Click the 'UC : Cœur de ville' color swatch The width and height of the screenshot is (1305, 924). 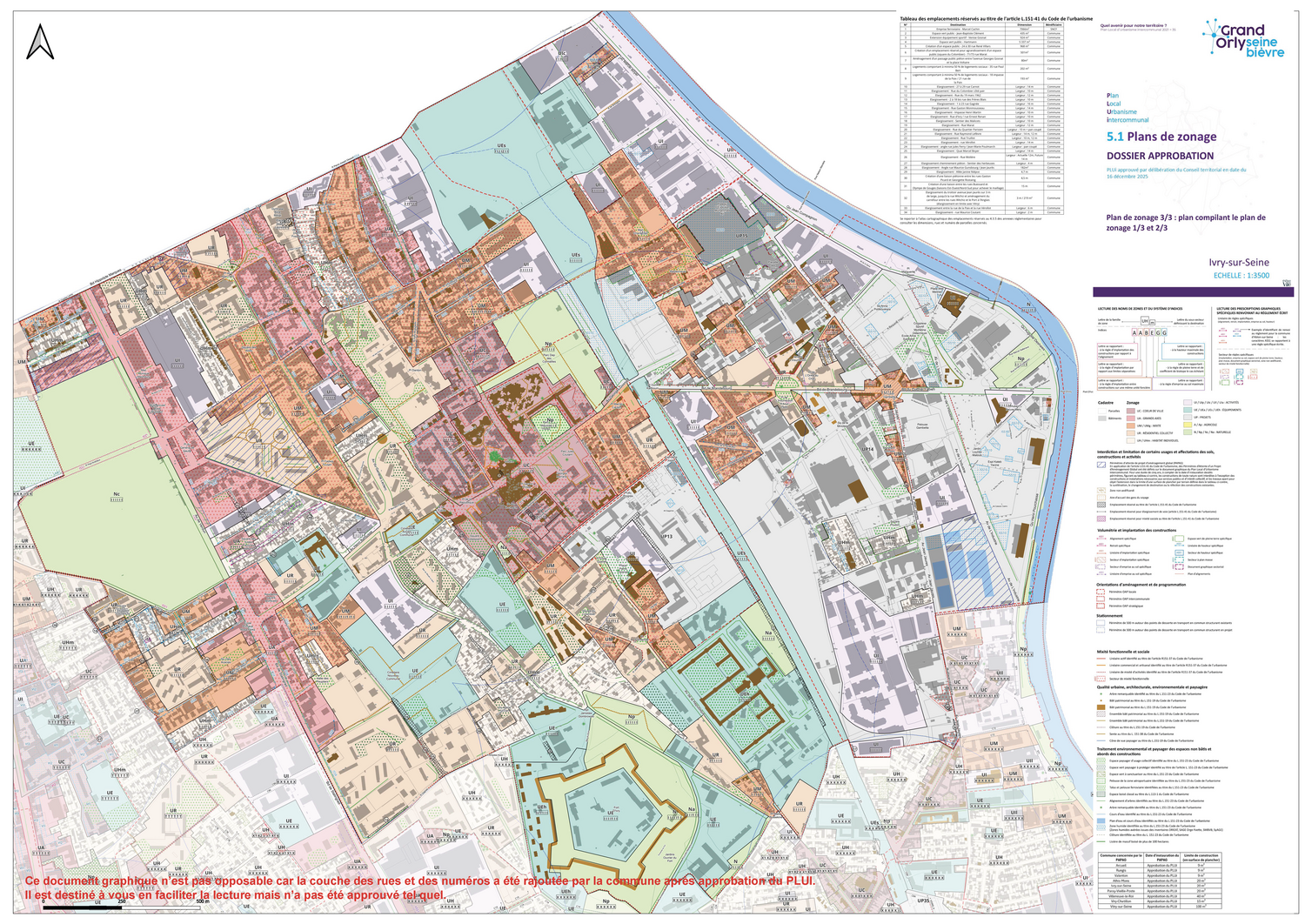1129,411
